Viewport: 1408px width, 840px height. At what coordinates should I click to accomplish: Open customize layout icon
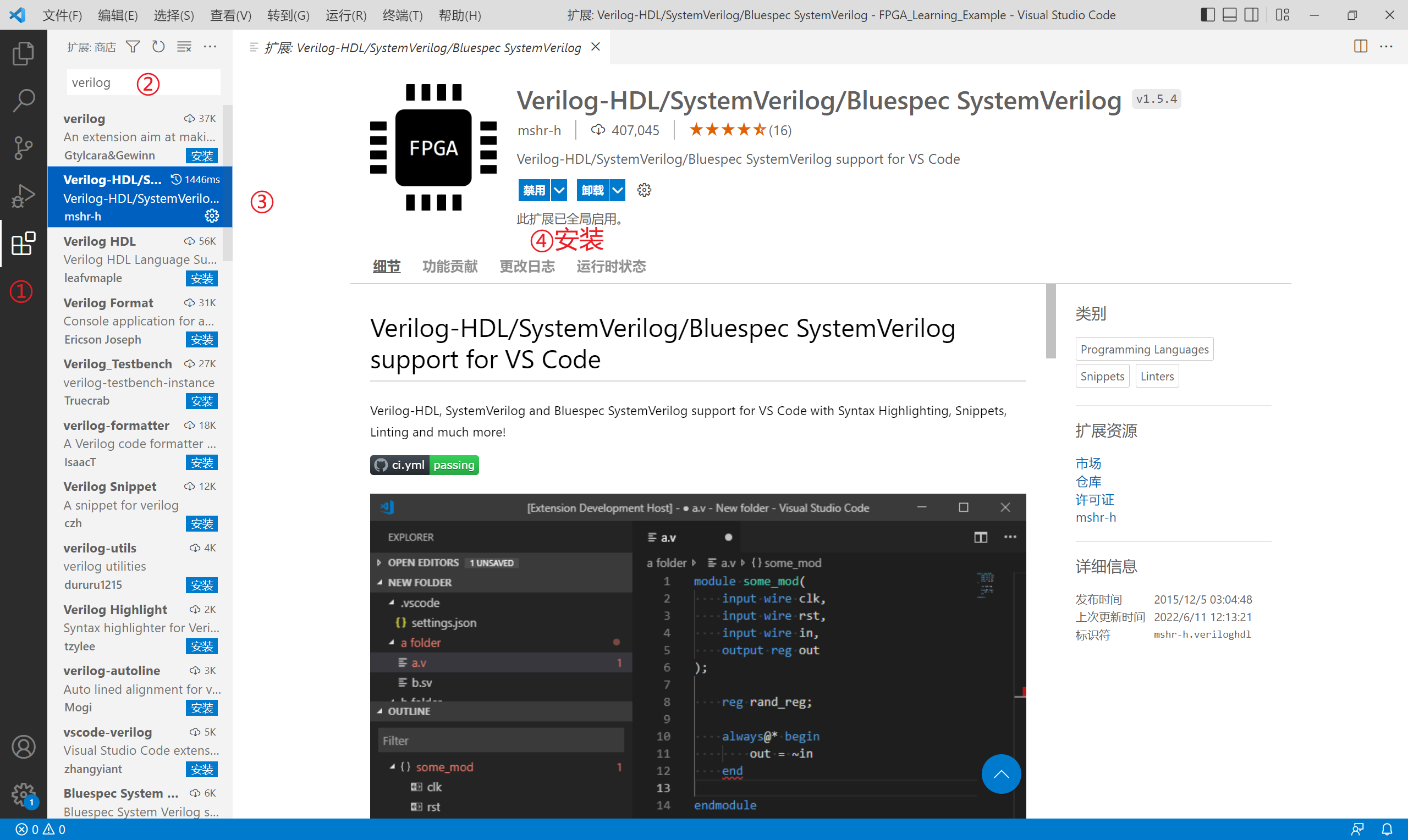coord(1283,15)
